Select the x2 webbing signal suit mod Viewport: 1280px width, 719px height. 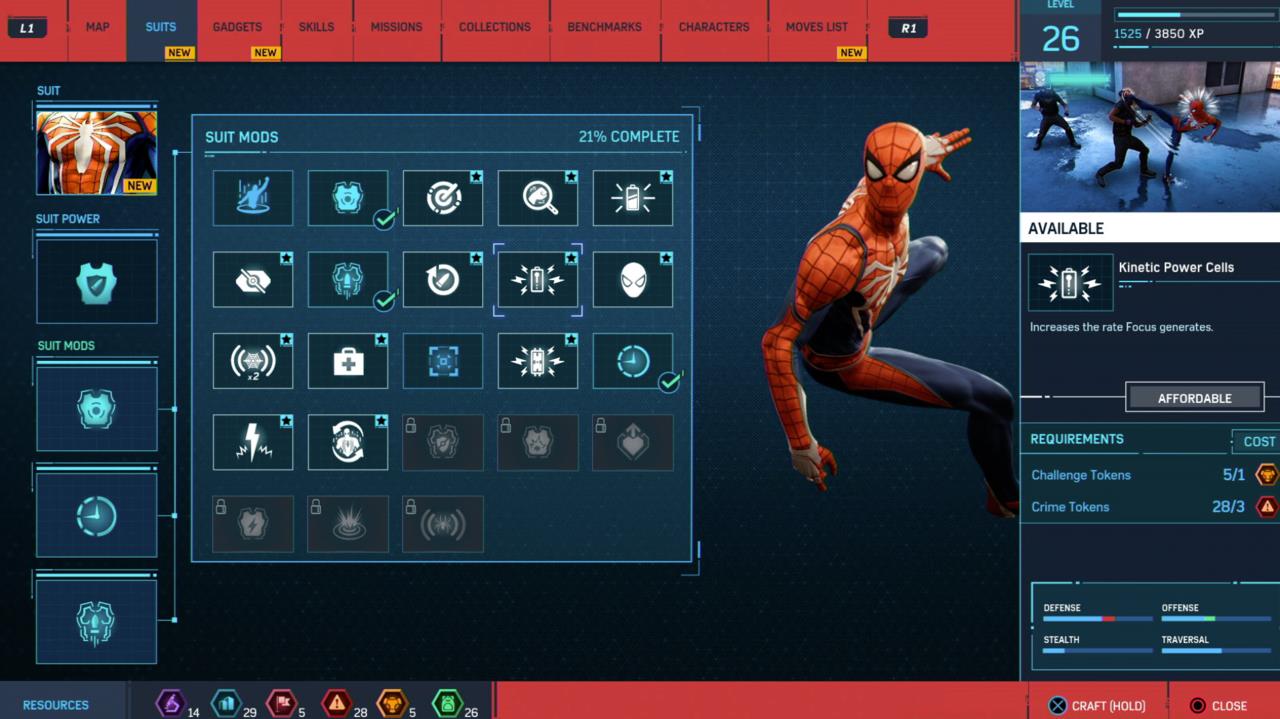click(252, 361)
